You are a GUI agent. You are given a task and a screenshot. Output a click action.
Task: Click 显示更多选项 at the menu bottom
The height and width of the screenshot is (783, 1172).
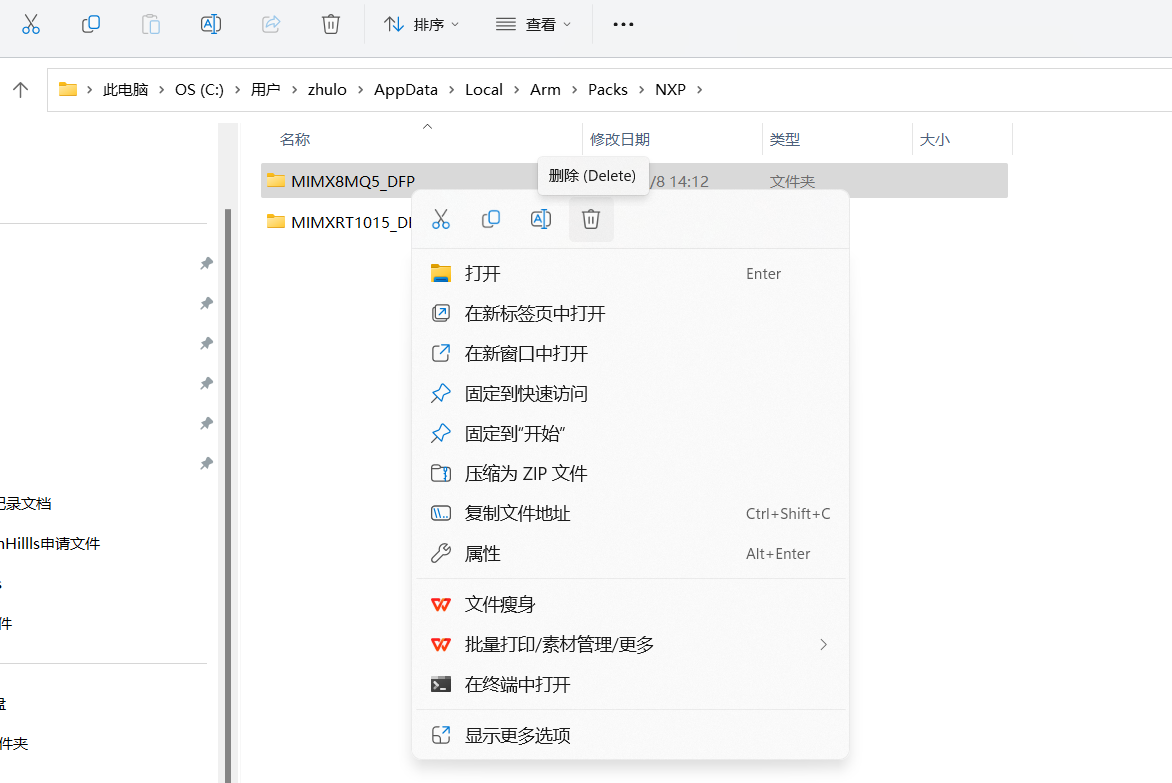point(518,736)
